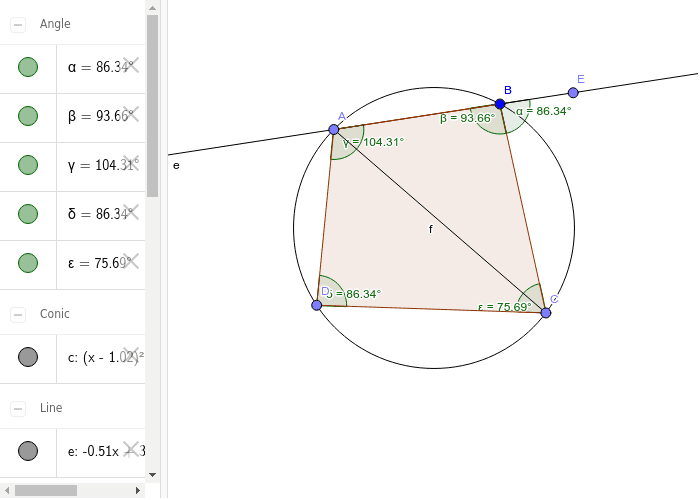Click the α = 86.34° label near B
Viewport: 700px width, 500px height.
click(544, 111)
